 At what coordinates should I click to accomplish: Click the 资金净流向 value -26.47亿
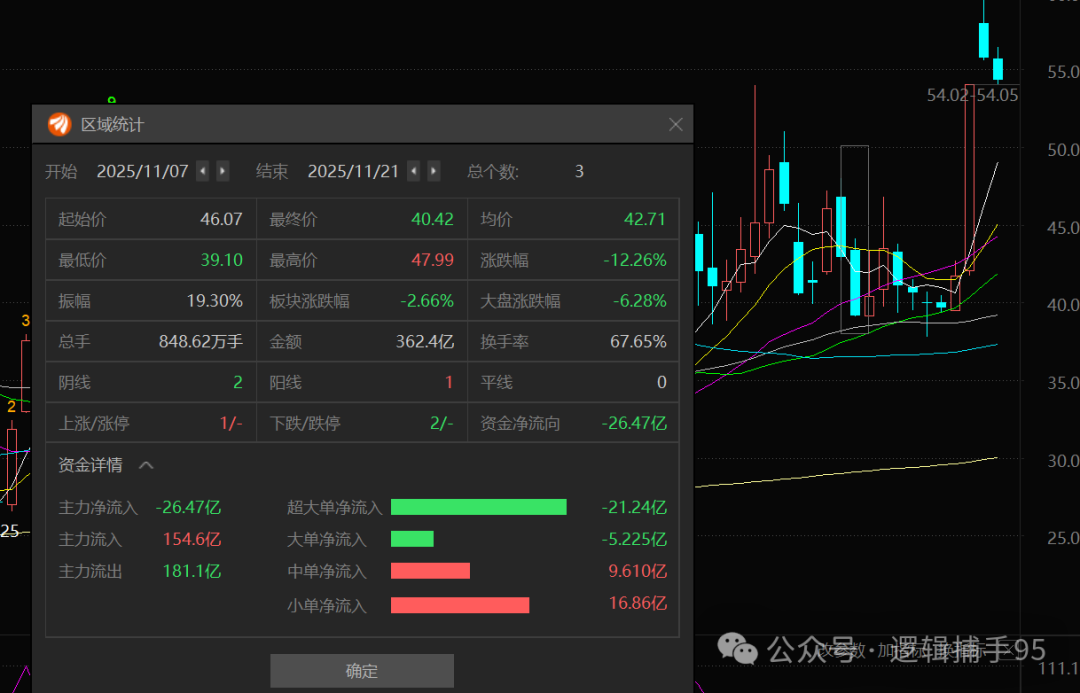tap(634, 423)
